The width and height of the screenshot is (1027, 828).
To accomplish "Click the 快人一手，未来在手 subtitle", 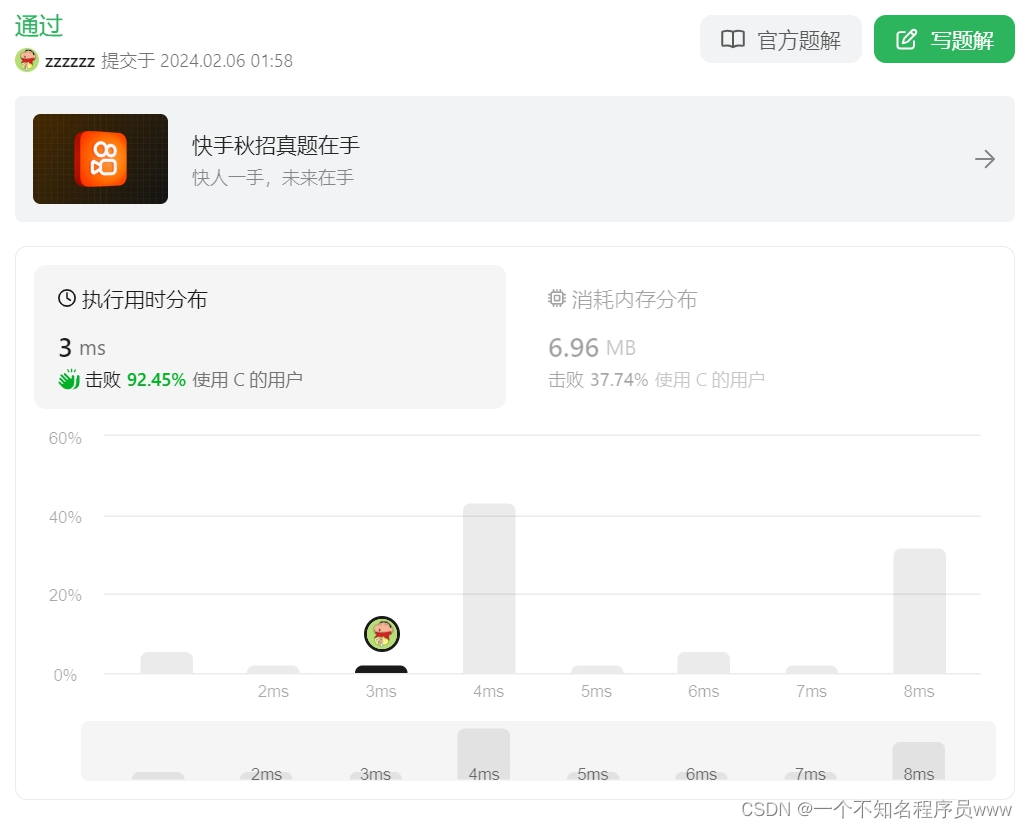I will click(x=273, y=178).
